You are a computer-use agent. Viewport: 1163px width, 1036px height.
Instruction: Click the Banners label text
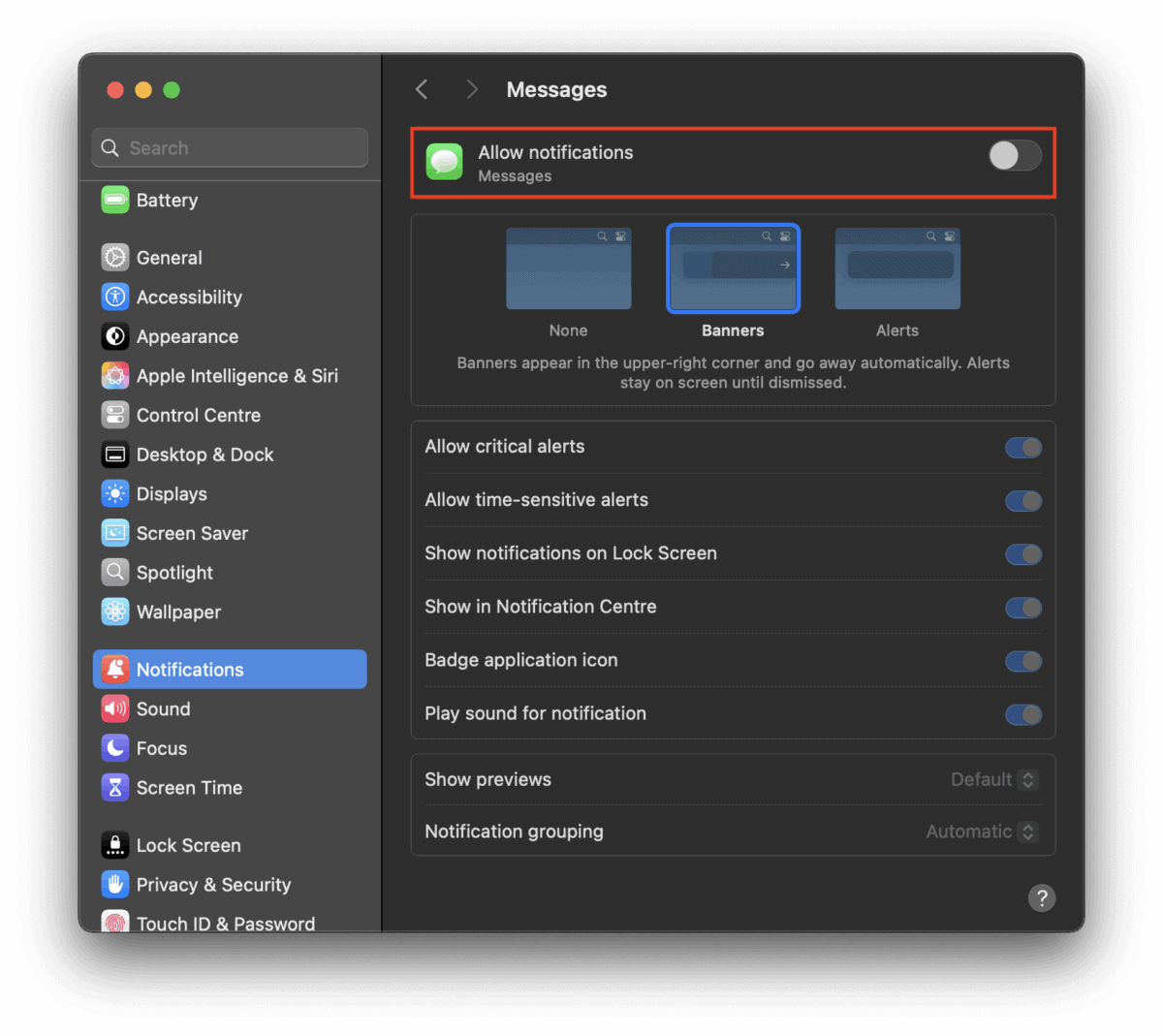pyautogui.click(x=733, y=330)
